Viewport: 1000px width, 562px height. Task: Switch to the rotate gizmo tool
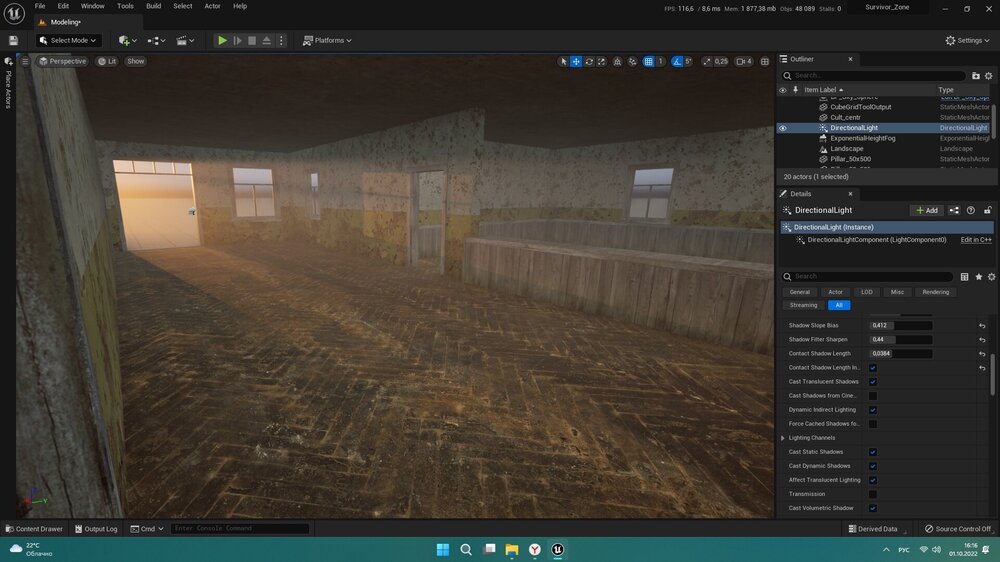click(x=589, y=61)
